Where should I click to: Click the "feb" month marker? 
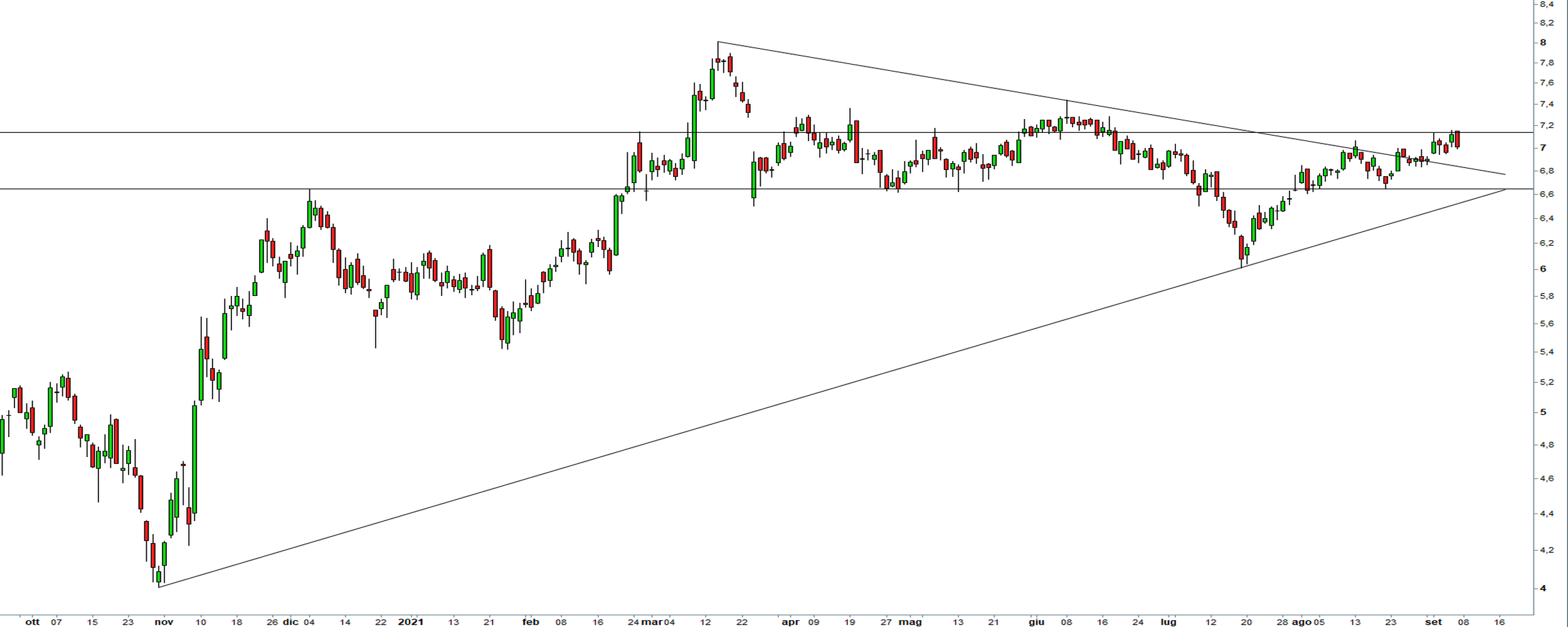coord(531,622)
